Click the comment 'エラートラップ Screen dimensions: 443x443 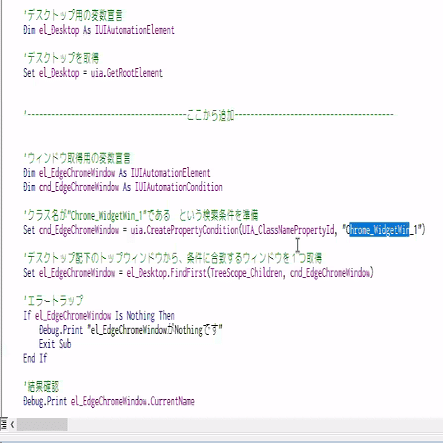point(53,301)
